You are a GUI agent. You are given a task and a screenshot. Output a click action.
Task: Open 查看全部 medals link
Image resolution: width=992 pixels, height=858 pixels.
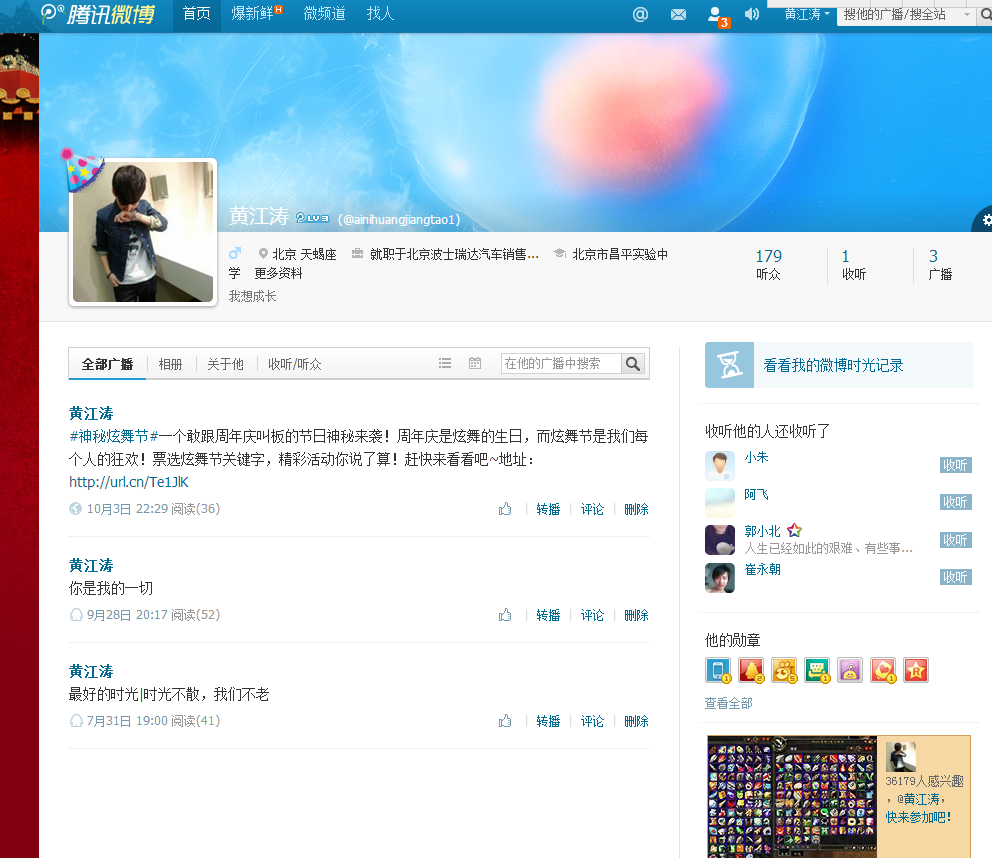click(x=728, y=704)
